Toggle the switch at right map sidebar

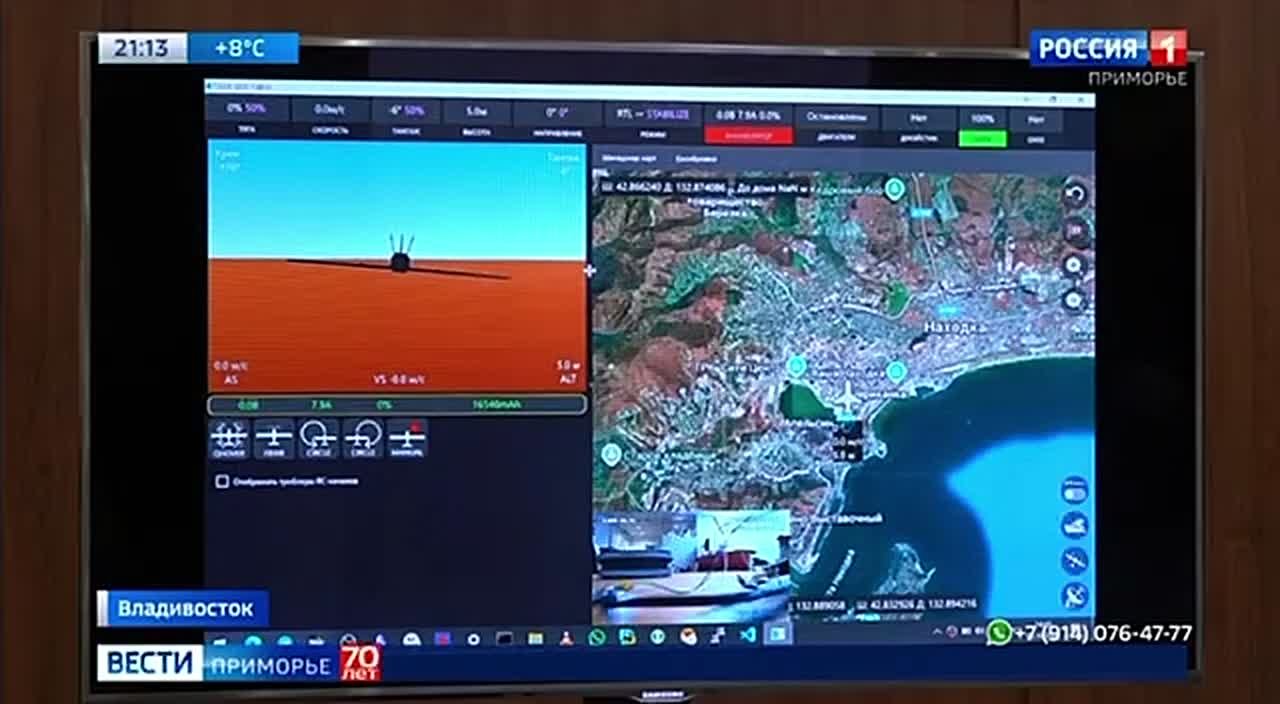[x=1074, y=490]
